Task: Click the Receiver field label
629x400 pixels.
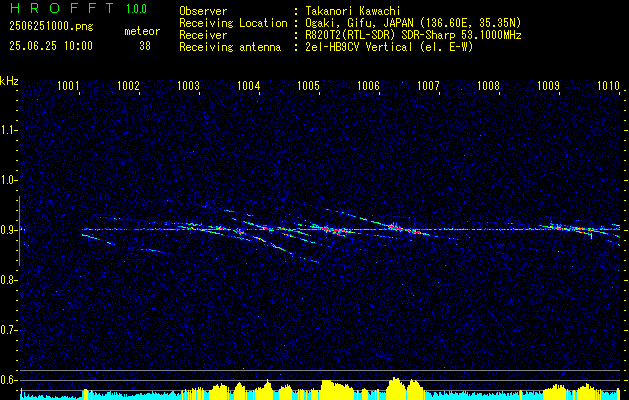Action: tap(203, 35)
